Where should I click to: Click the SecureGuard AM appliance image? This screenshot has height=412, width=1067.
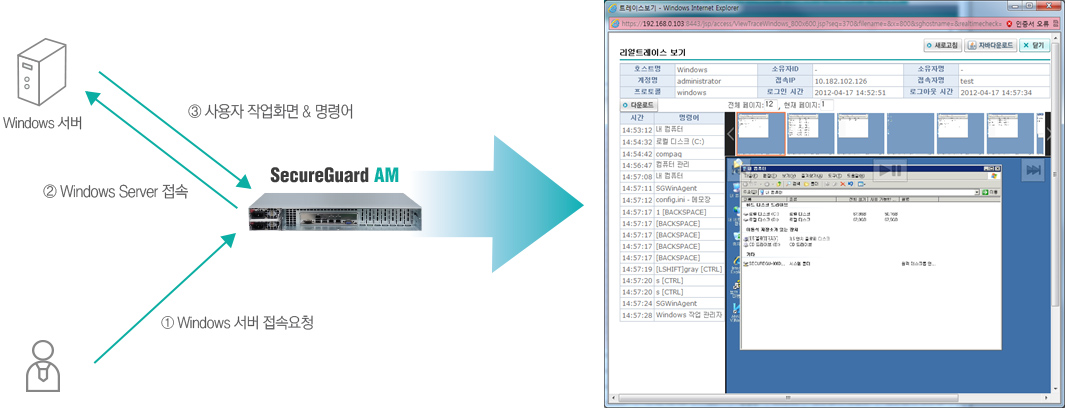[x=333, y=210]
